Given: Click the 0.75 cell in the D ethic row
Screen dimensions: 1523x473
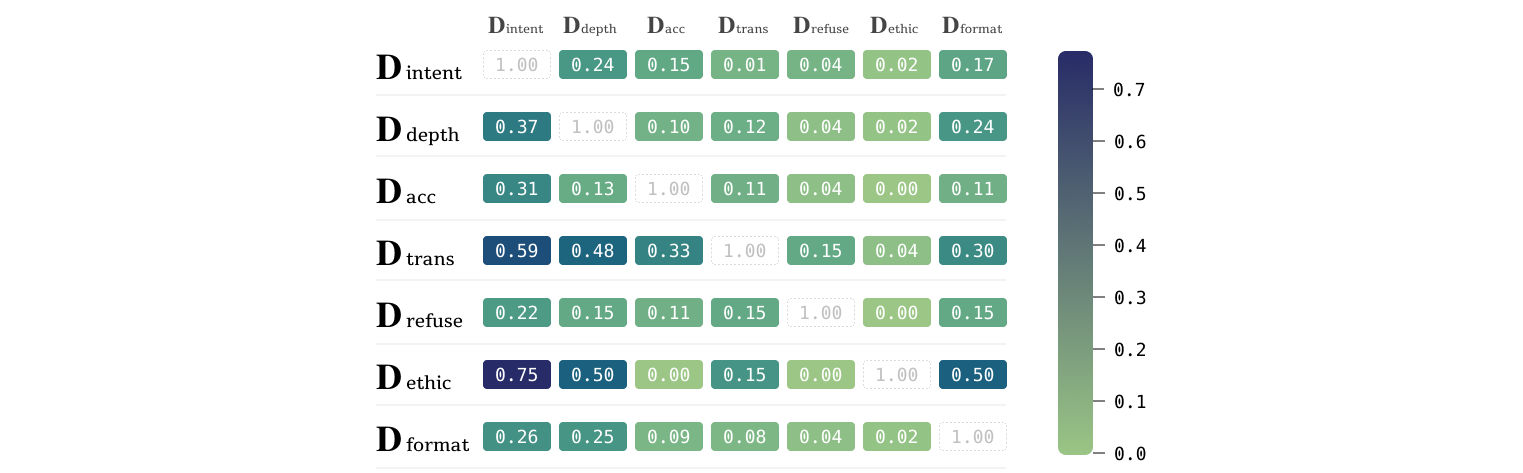Looking at the screenshot, I should click(x=516, y=375).
